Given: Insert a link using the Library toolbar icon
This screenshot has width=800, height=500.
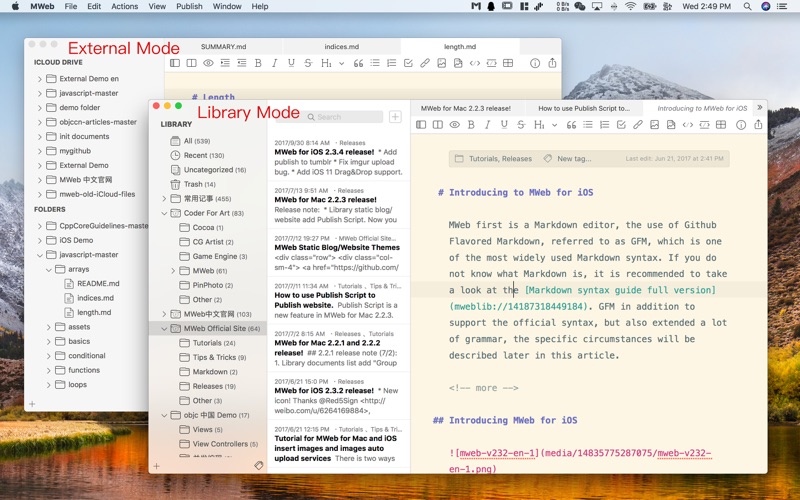Looking at the screenshot, I should pos(637,125).
